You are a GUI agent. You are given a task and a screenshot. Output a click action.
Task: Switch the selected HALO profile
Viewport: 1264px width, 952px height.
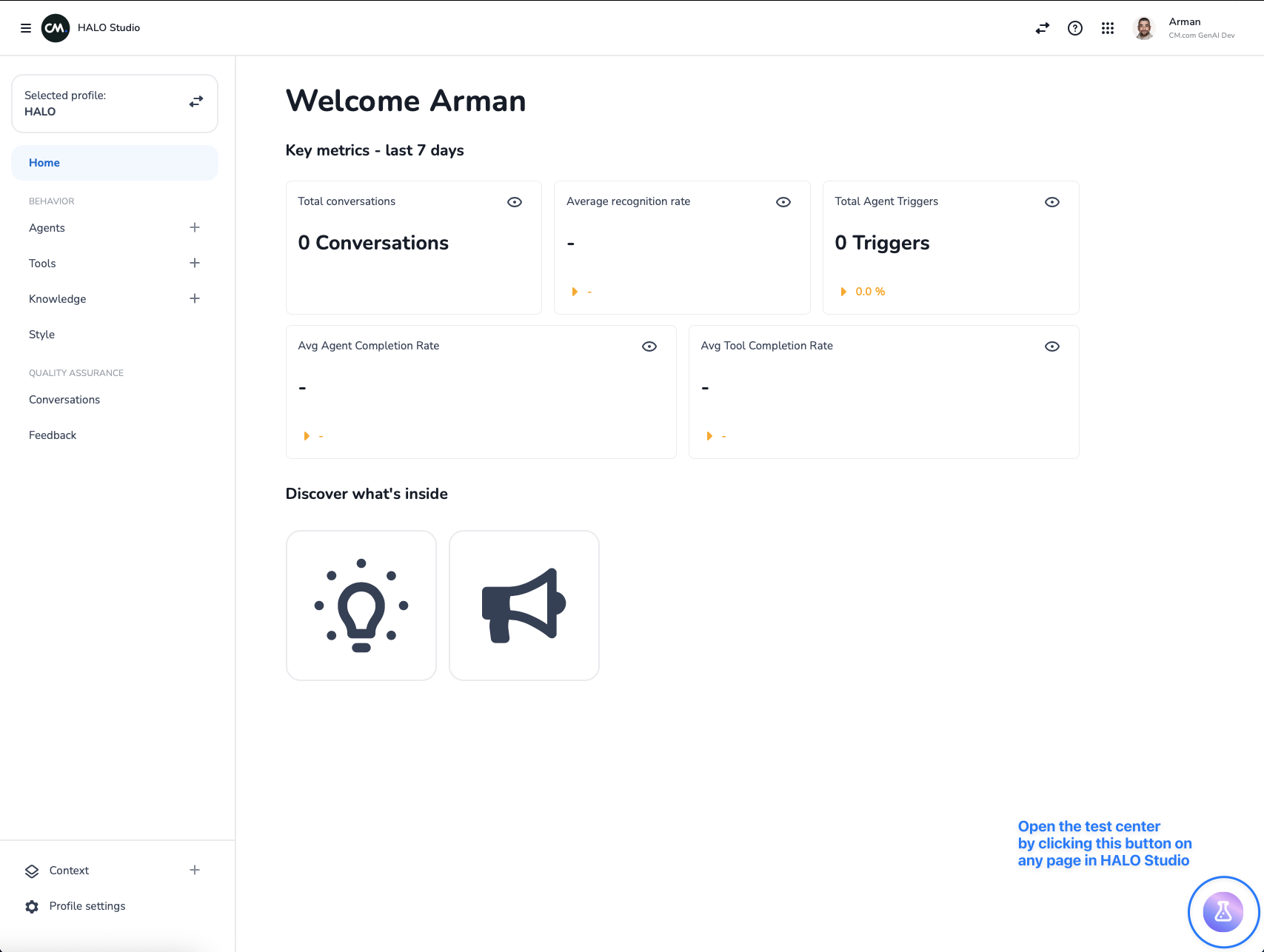pos(195,102)
